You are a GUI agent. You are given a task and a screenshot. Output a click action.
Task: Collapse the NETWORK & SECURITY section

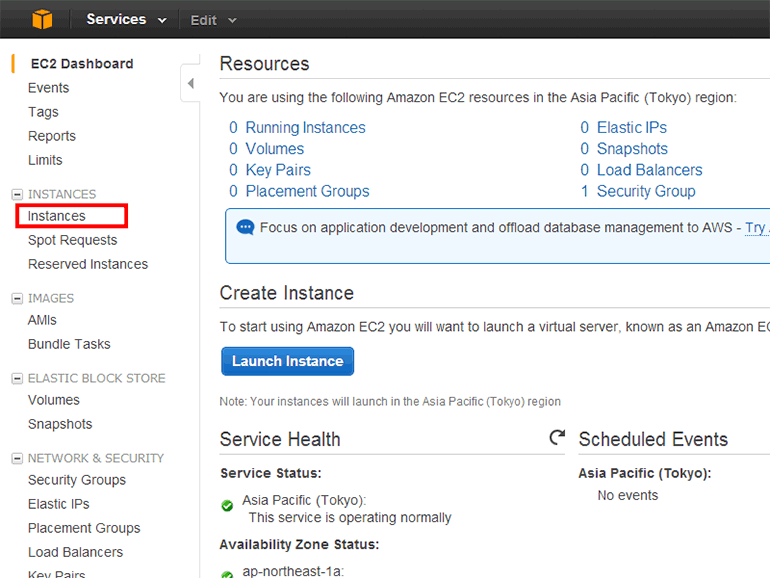pyautogui.click(x=17, y=458)
